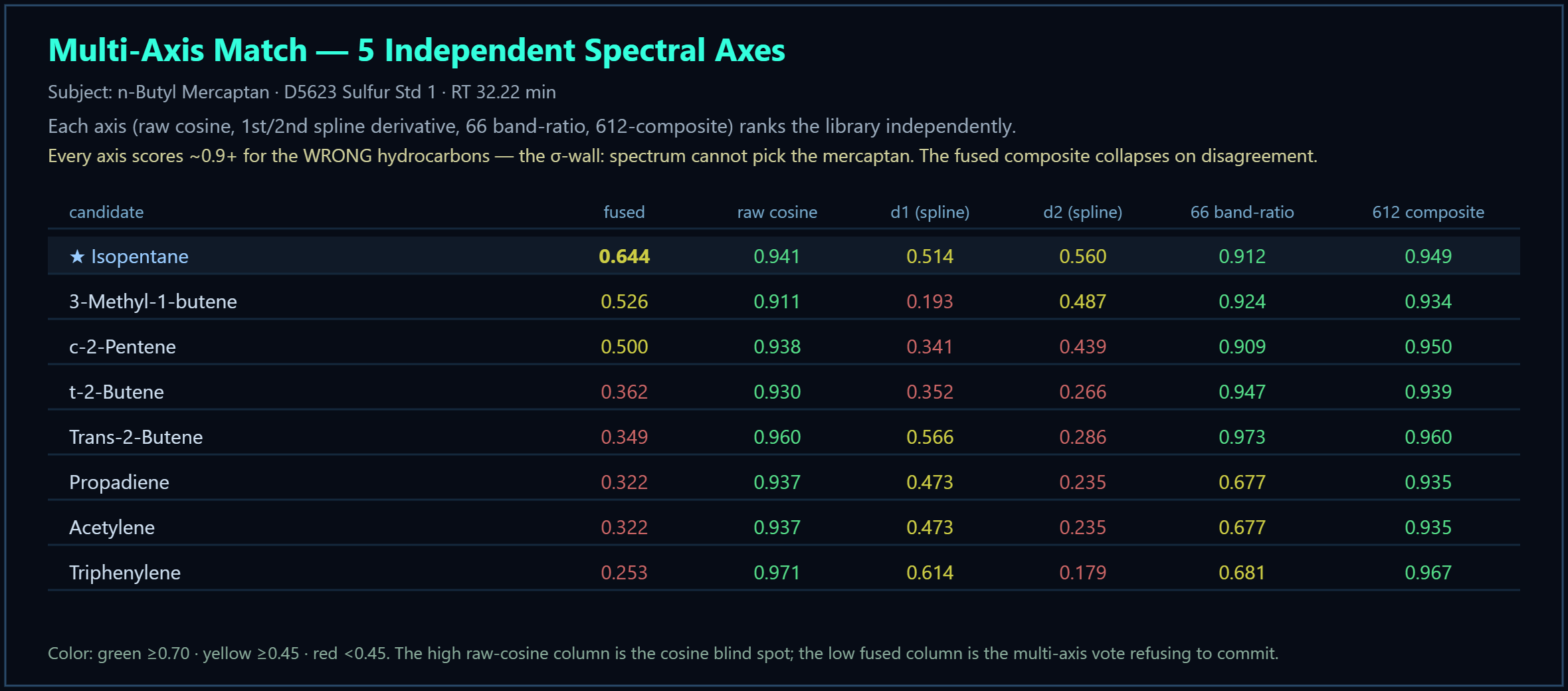Click the red d1 value 0.193
The image size is (1568, 691).
click(x=930, y=302)
